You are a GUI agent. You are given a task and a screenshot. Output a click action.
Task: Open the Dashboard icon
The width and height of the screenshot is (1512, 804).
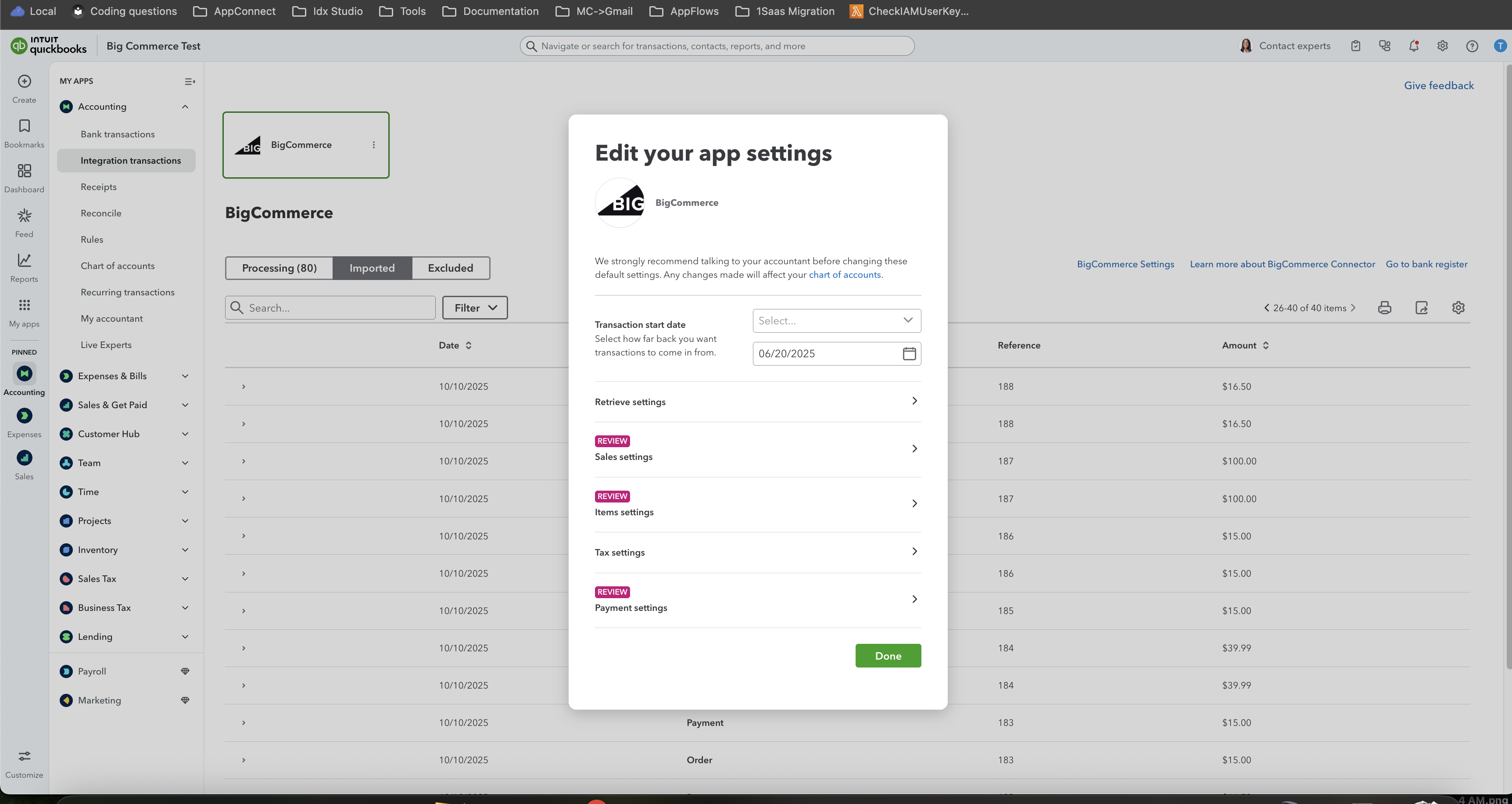(24, 171)
